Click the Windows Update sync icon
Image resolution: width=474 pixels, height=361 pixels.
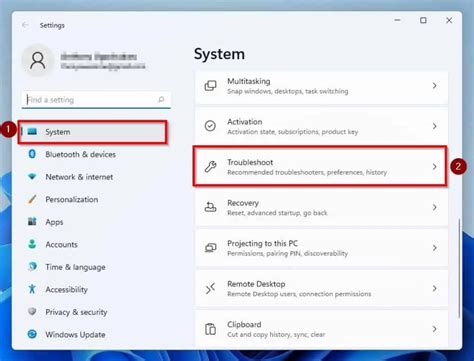click(x=32, y=334)
